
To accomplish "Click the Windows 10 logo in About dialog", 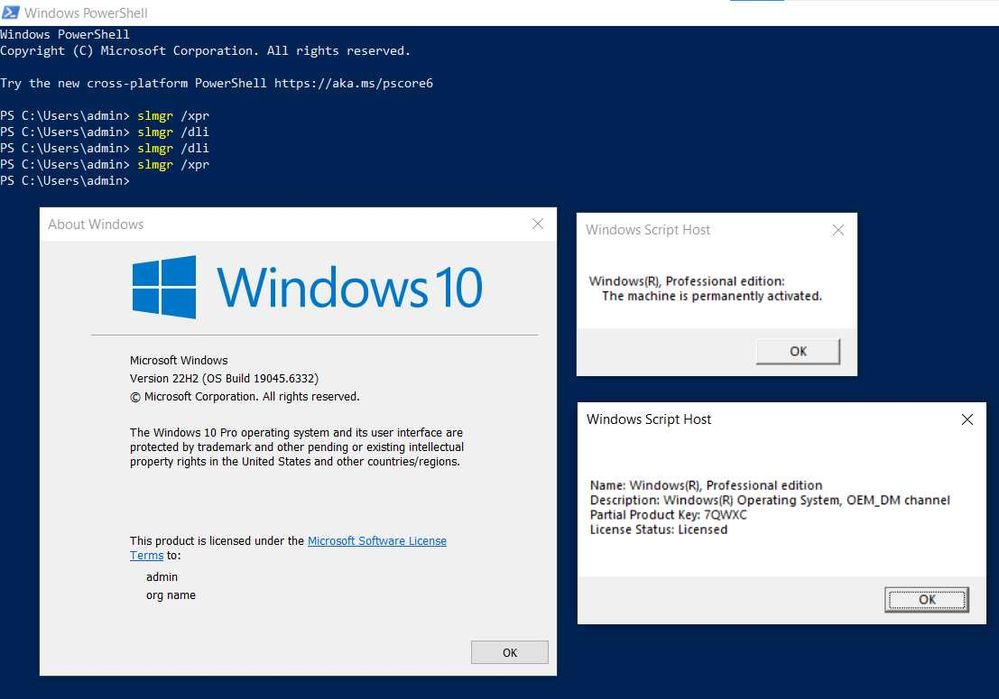I will coord(306,287).
